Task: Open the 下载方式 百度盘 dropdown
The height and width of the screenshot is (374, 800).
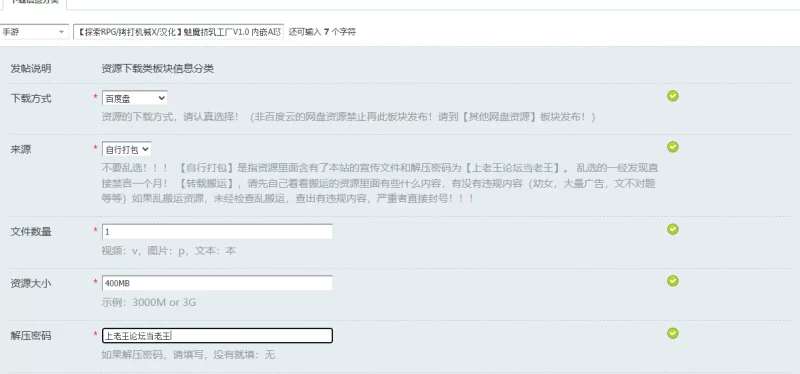Action: point(135,98)
